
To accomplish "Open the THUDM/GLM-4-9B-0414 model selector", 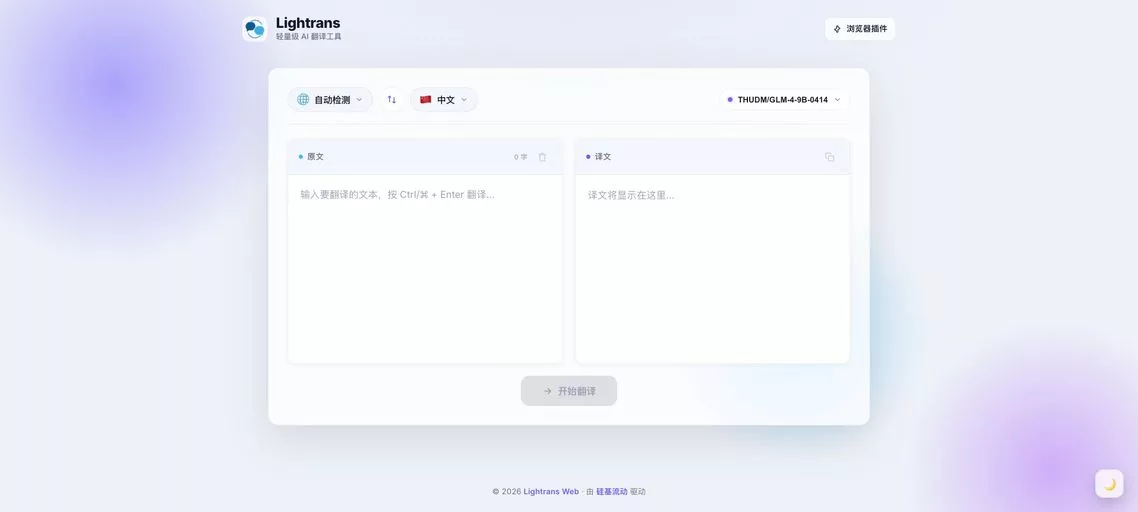I will click(x=785, y=99).
